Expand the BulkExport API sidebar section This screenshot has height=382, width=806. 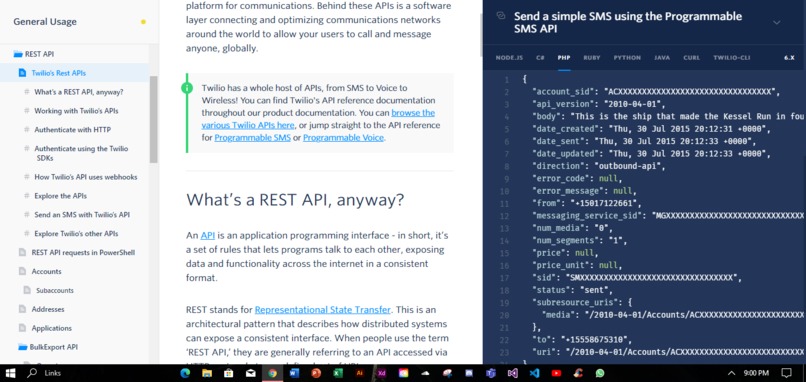coord(48,347)
